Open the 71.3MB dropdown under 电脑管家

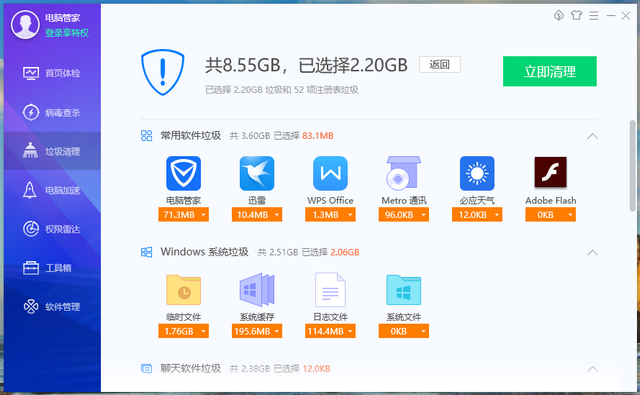pos(183,215)
